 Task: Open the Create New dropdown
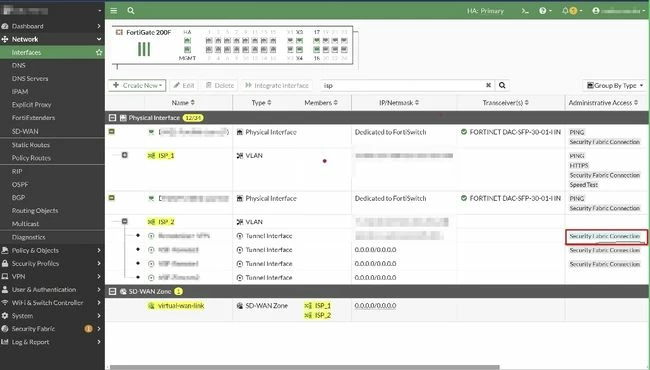coord(137,85)
